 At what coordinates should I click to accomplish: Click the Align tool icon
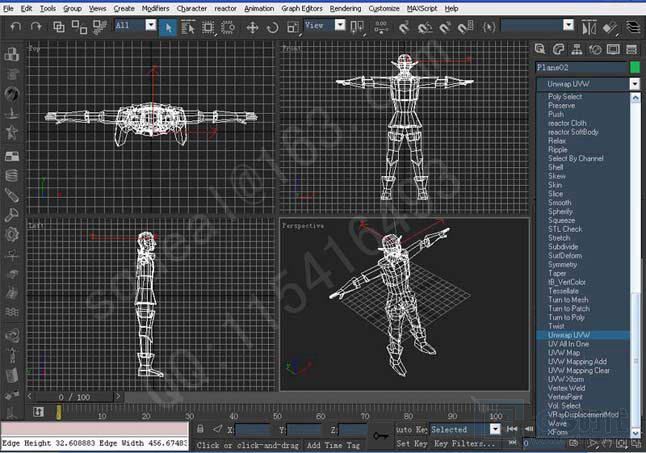click(x=610, y=28)
